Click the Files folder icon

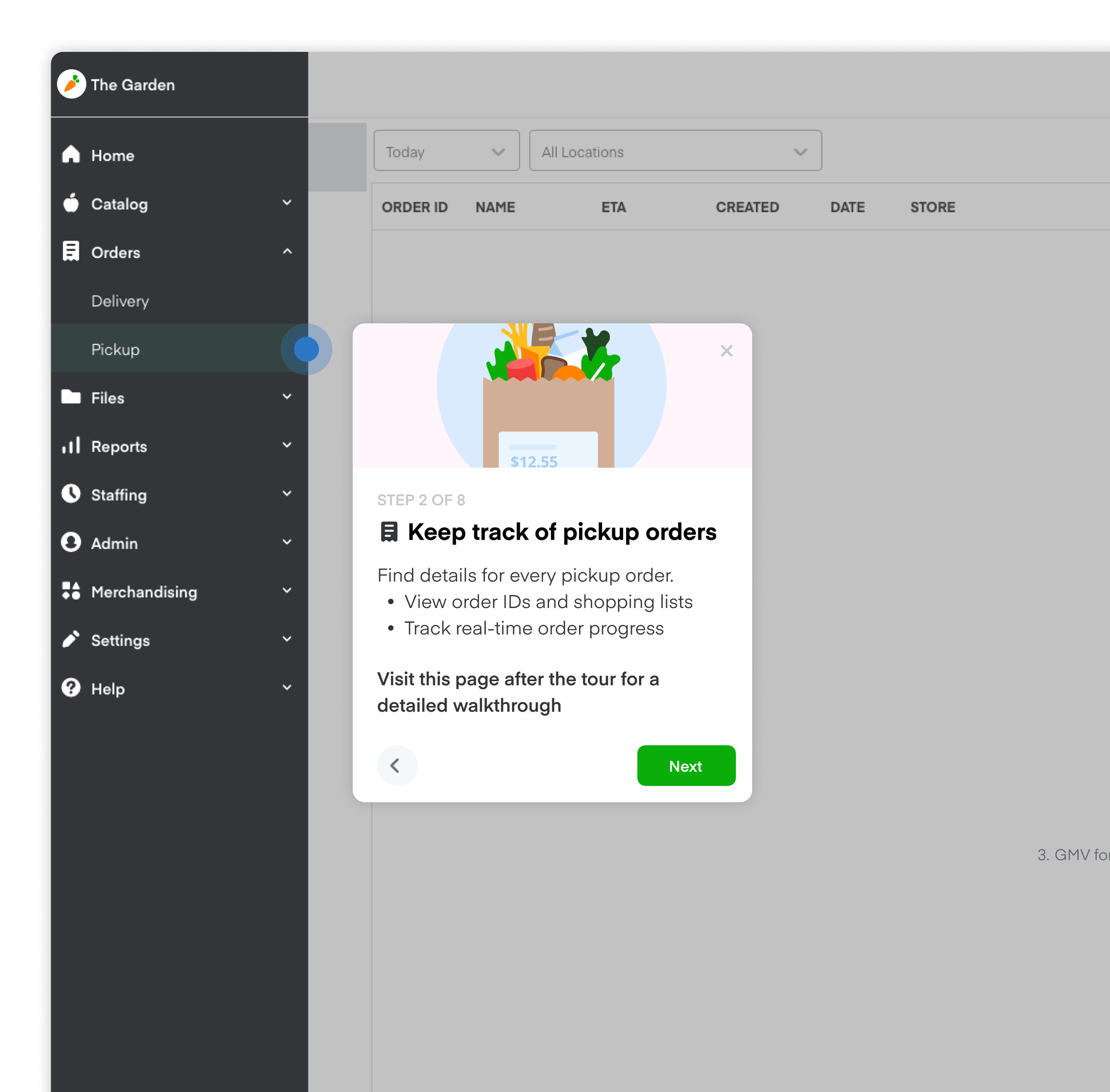71,397
